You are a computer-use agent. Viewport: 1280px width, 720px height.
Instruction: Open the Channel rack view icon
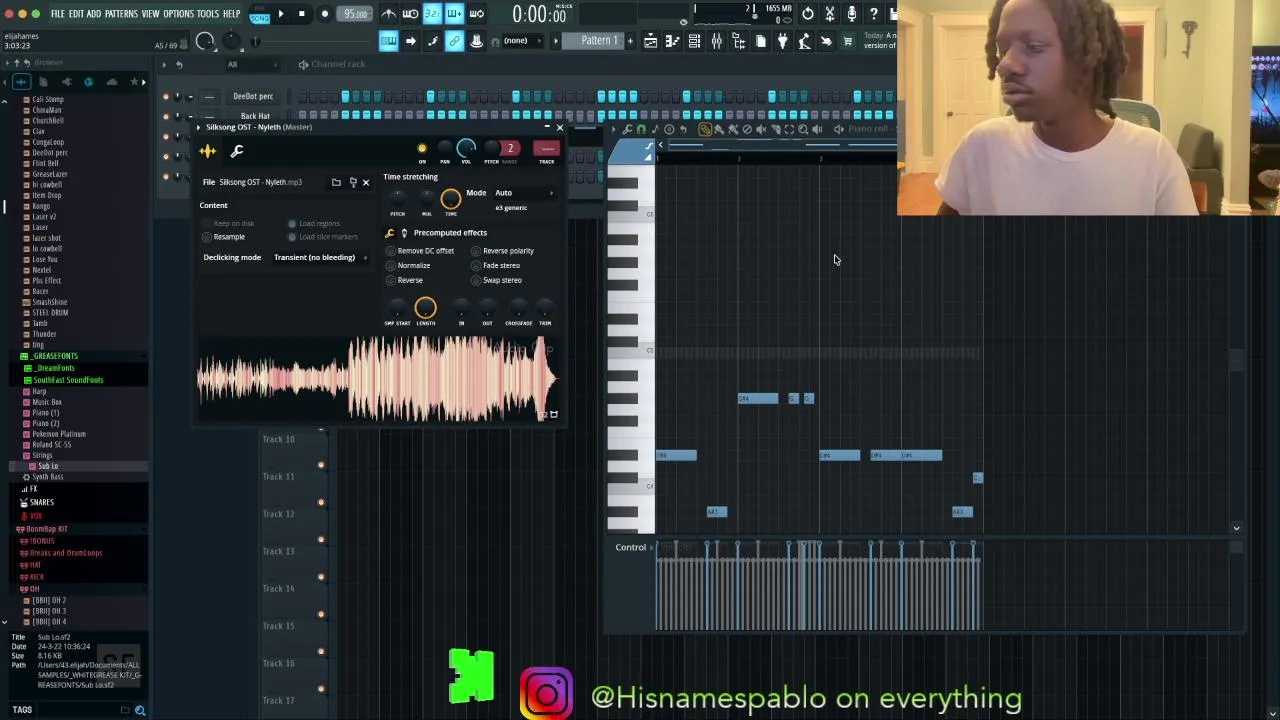(x=694, y=41)
